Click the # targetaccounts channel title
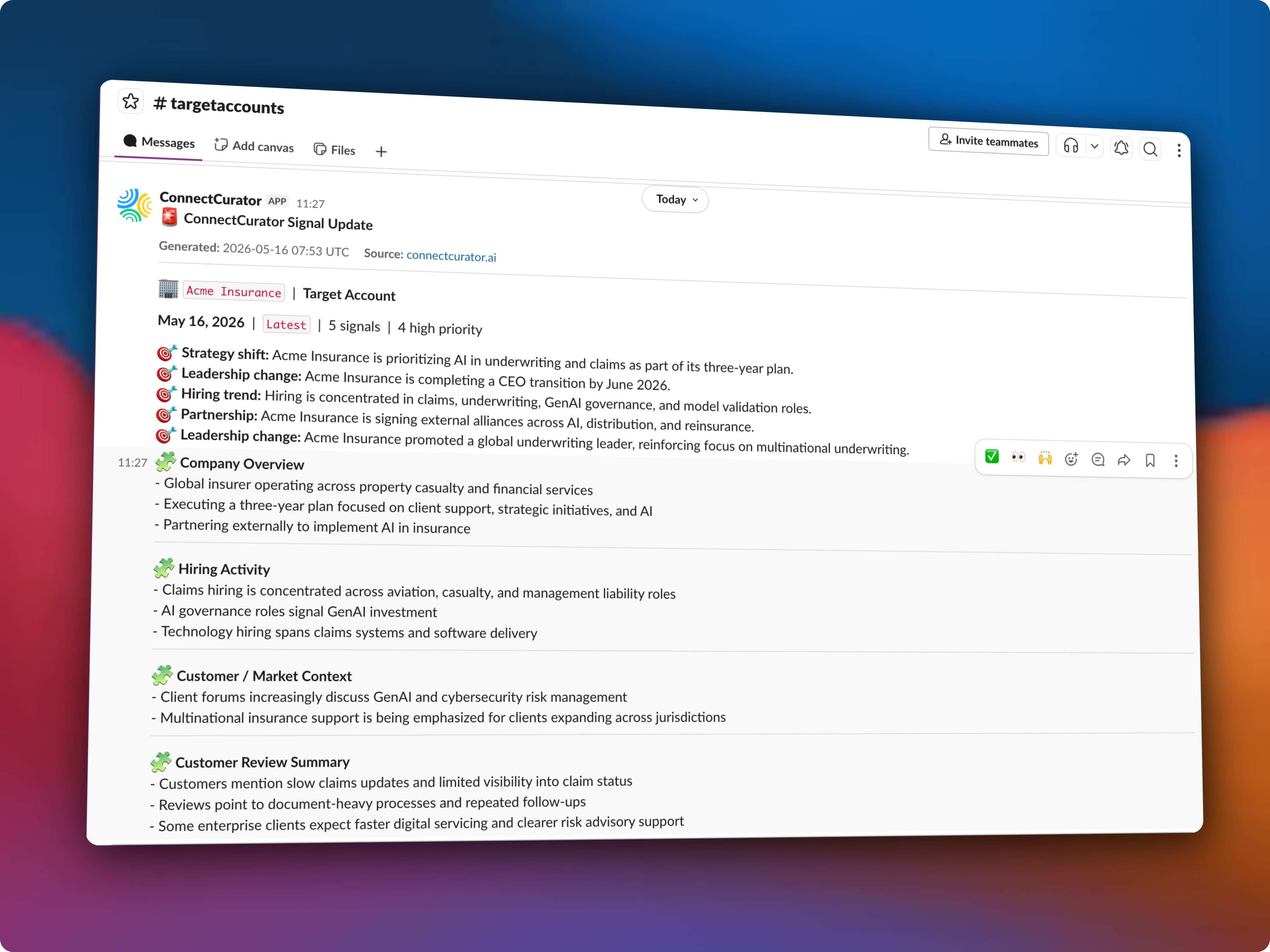This screenshot has height=952, width=1270. pyautogui.click(x=219, y=105)
